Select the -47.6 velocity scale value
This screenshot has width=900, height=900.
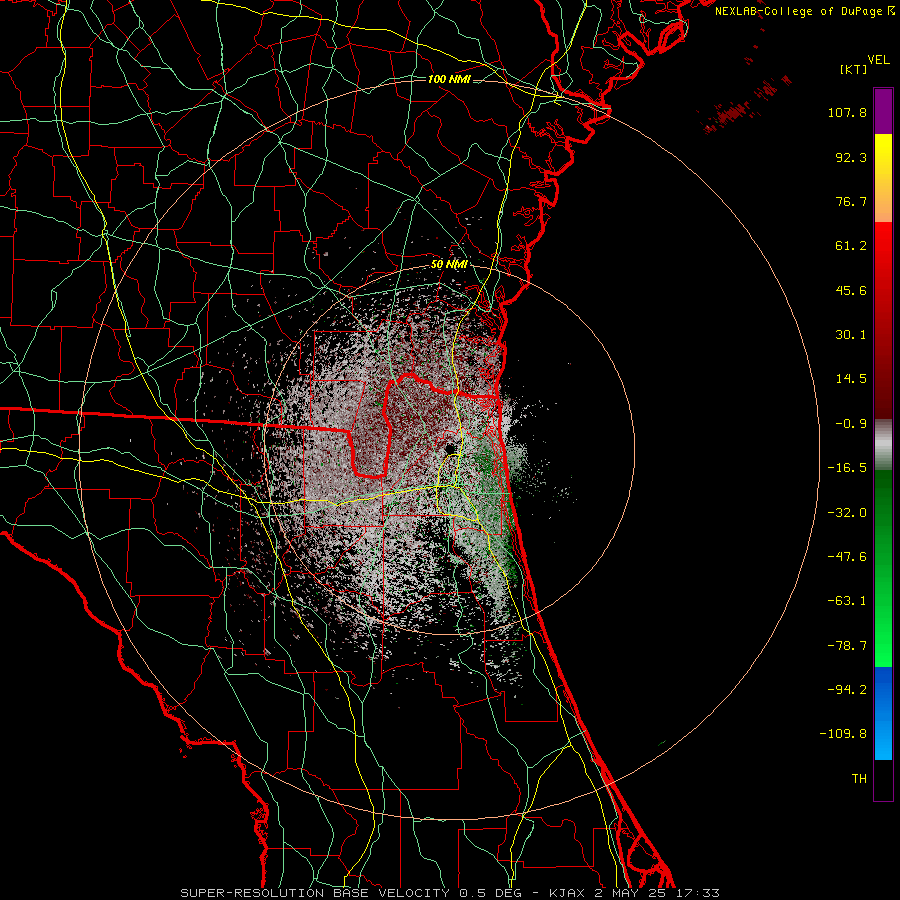pyautogui.click(x=847, y=557)
